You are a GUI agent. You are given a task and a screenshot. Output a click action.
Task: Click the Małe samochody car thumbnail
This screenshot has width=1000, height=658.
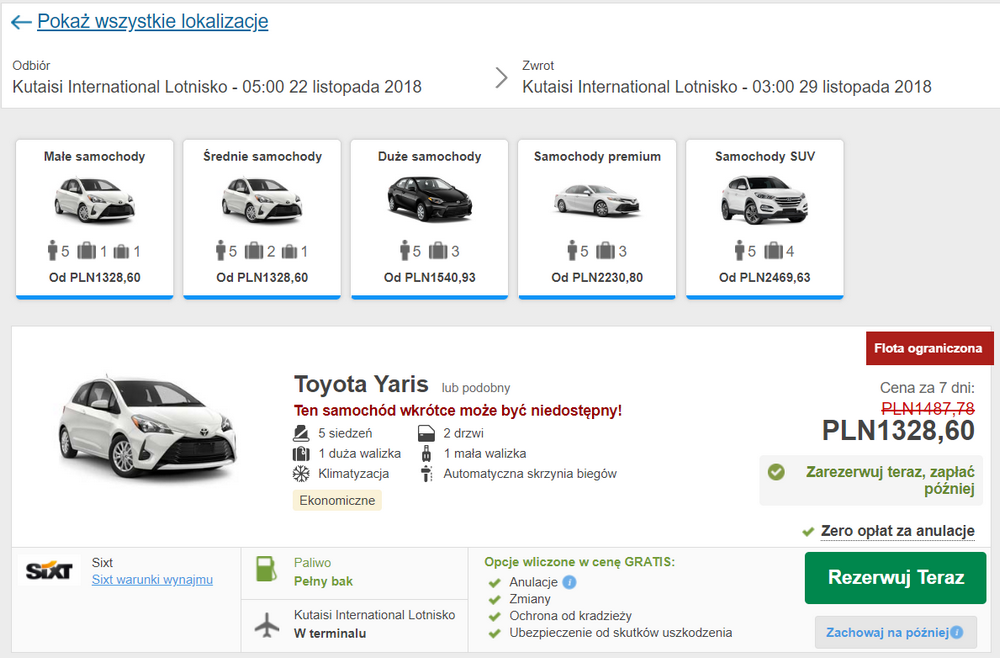pos(94,200)
